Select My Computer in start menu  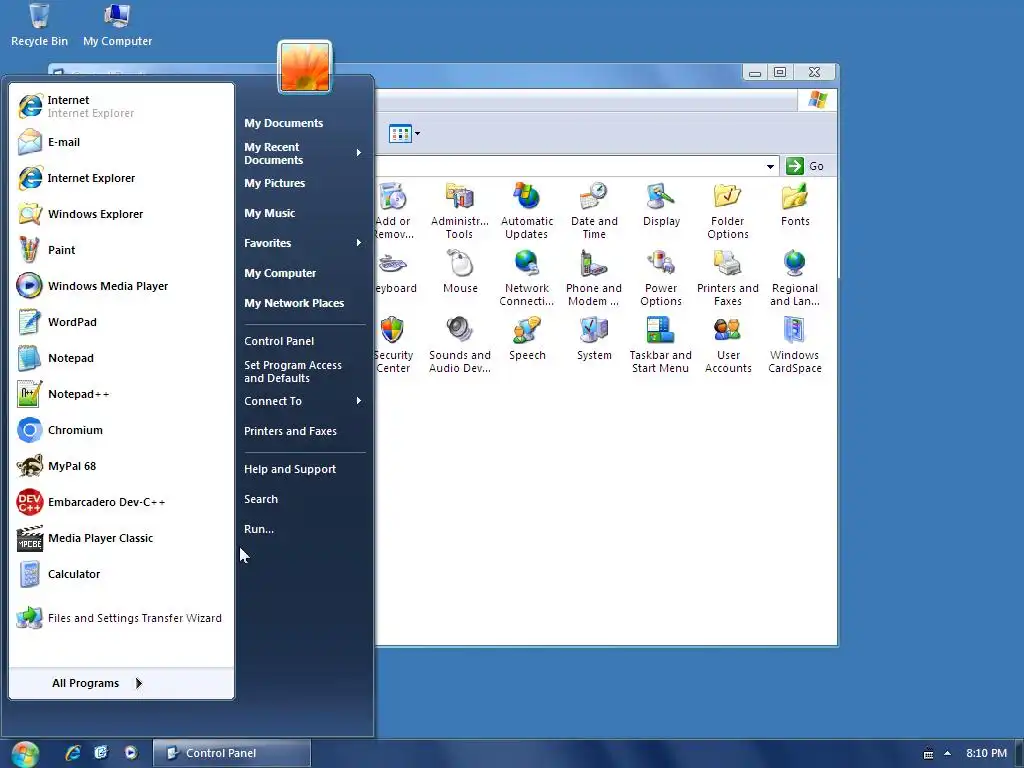click(303, 273)
